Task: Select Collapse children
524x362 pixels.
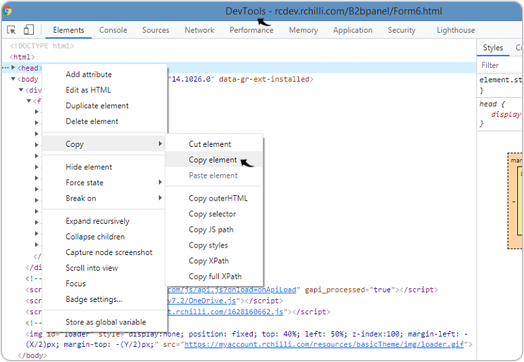Action: coord(95,237)
